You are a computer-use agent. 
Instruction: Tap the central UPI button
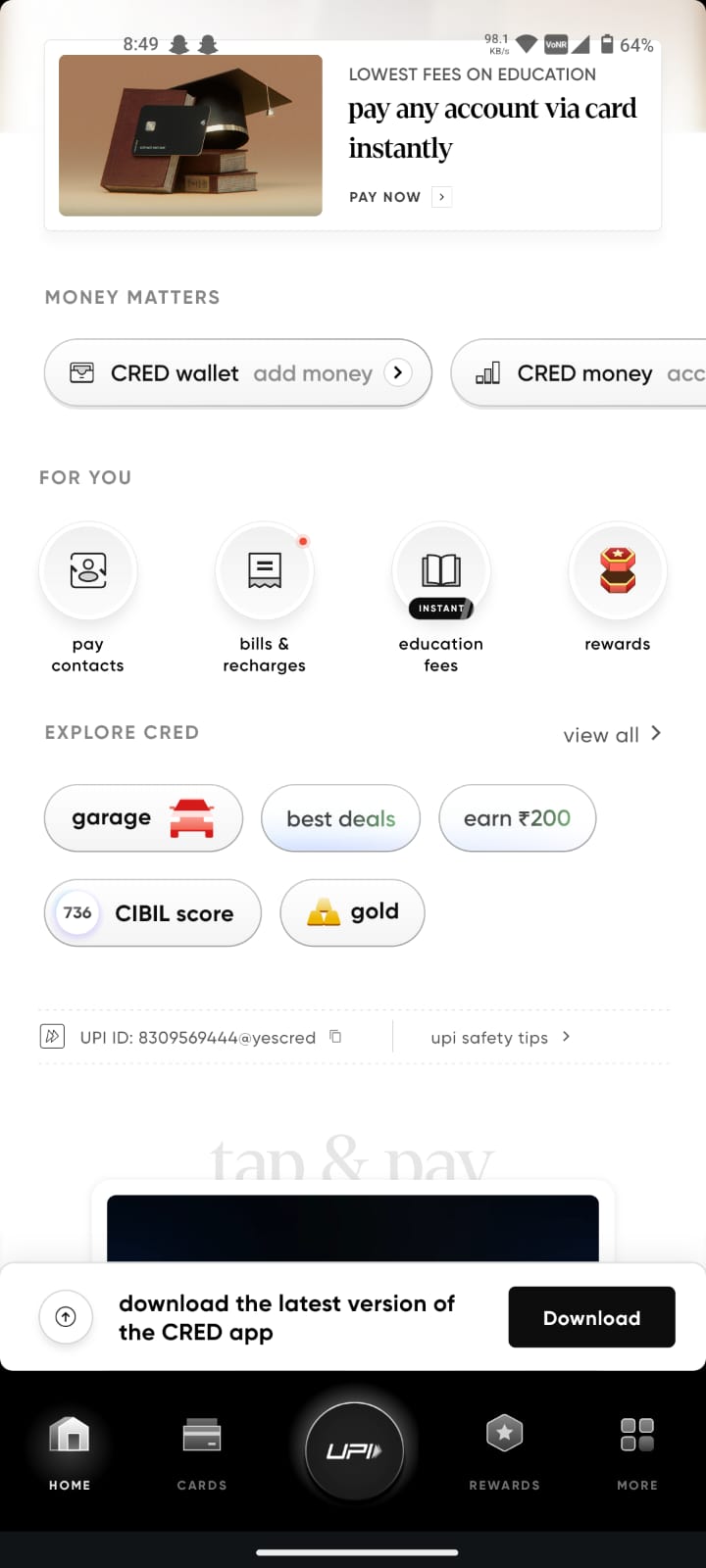point(353,1450)
